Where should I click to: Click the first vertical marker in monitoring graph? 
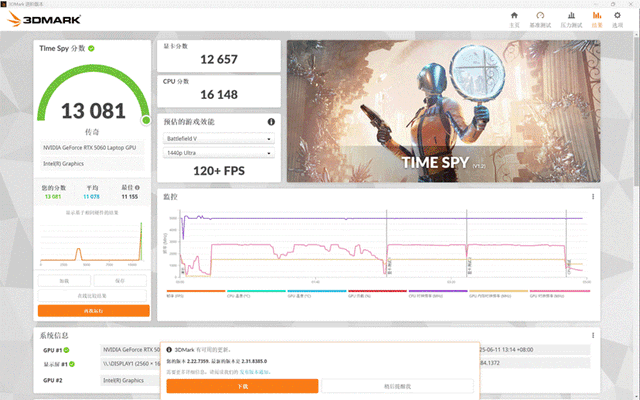387,244
